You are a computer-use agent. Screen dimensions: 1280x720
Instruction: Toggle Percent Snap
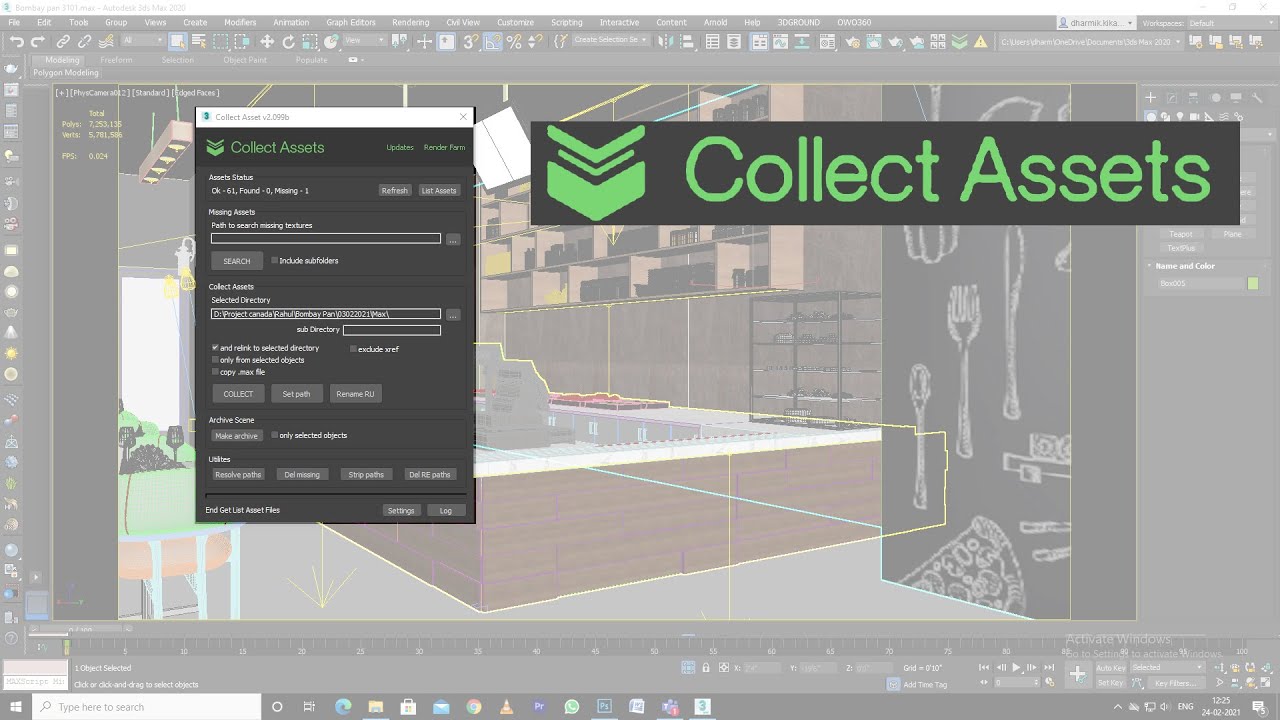coord(514,41)
